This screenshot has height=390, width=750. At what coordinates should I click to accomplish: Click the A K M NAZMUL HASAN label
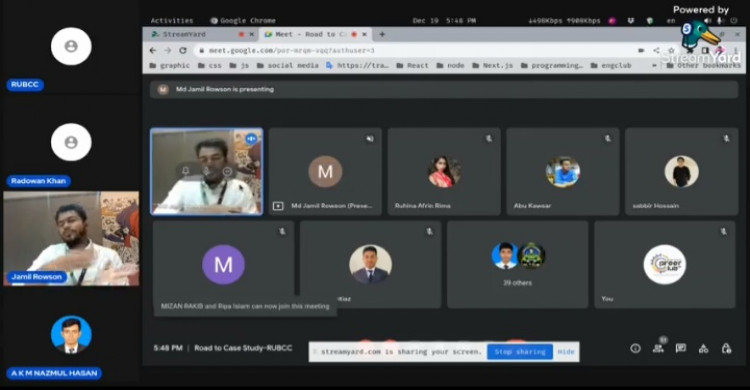click(x=54, y=373)
